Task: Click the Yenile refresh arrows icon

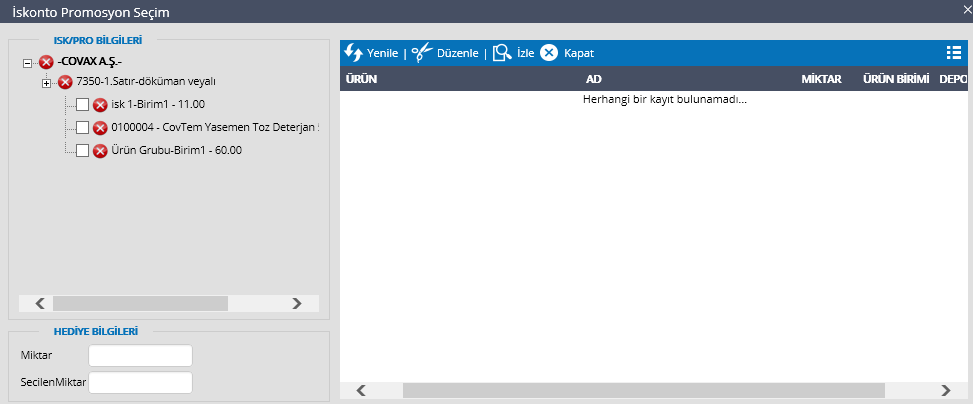Action: click(x=353, y=53)
